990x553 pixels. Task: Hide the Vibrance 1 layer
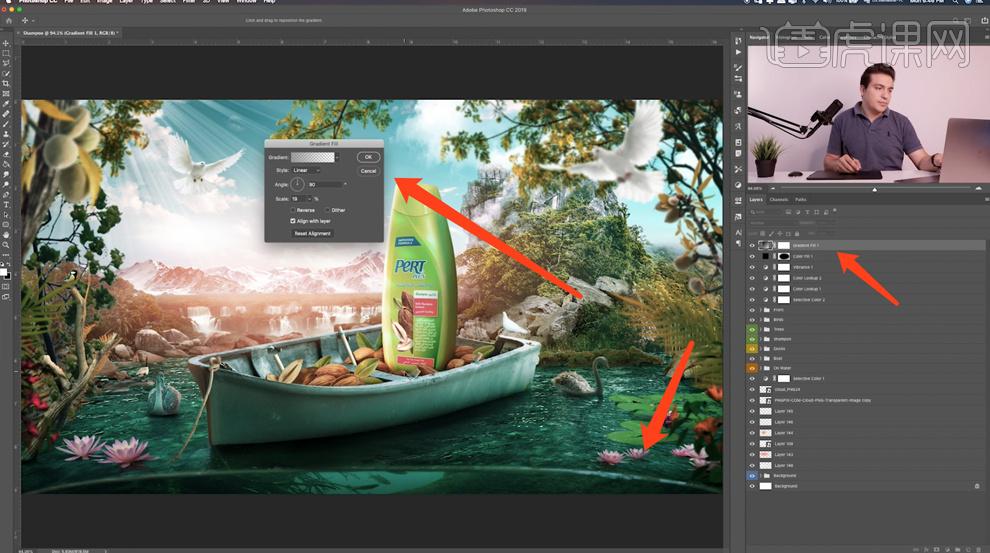tap(752, 267)
